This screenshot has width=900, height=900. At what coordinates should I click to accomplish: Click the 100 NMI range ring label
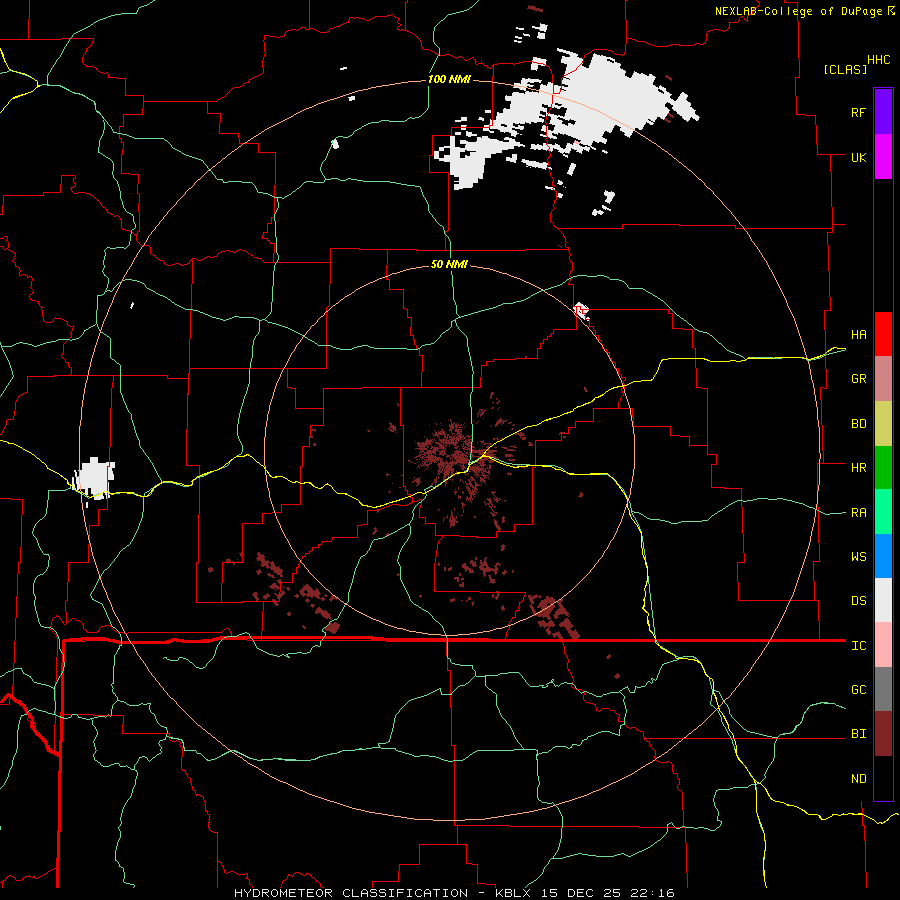[449, 79]
